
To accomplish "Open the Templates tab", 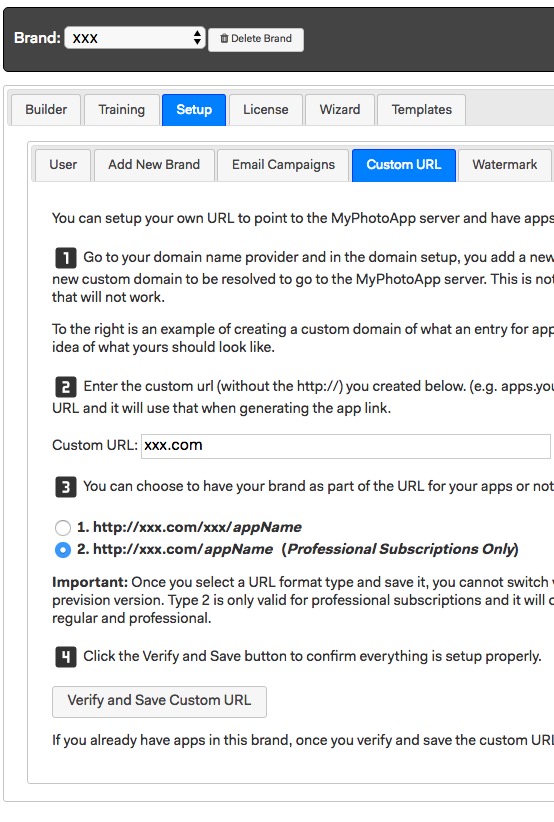I will tap(421, 110).
